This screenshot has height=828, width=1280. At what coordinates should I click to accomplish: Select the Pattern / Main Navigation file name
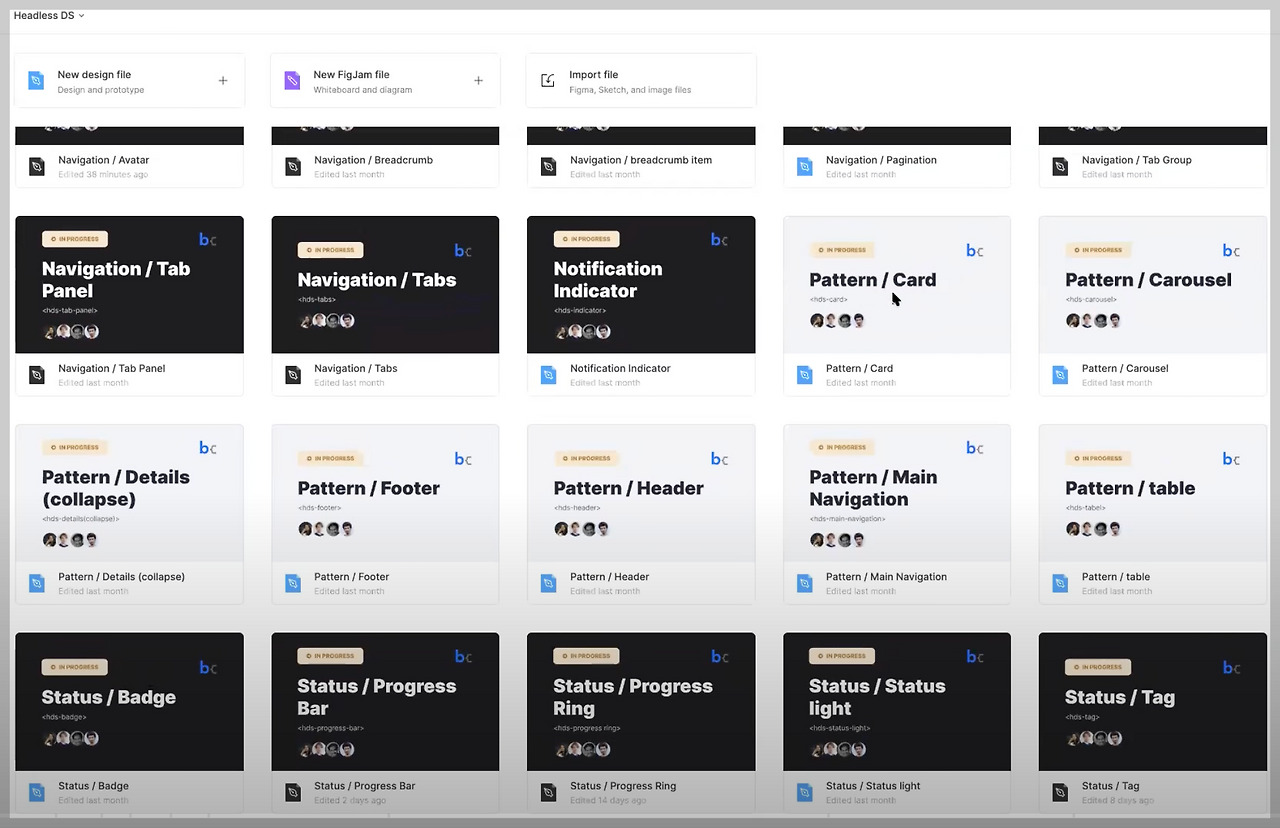(x=886, y=576)
